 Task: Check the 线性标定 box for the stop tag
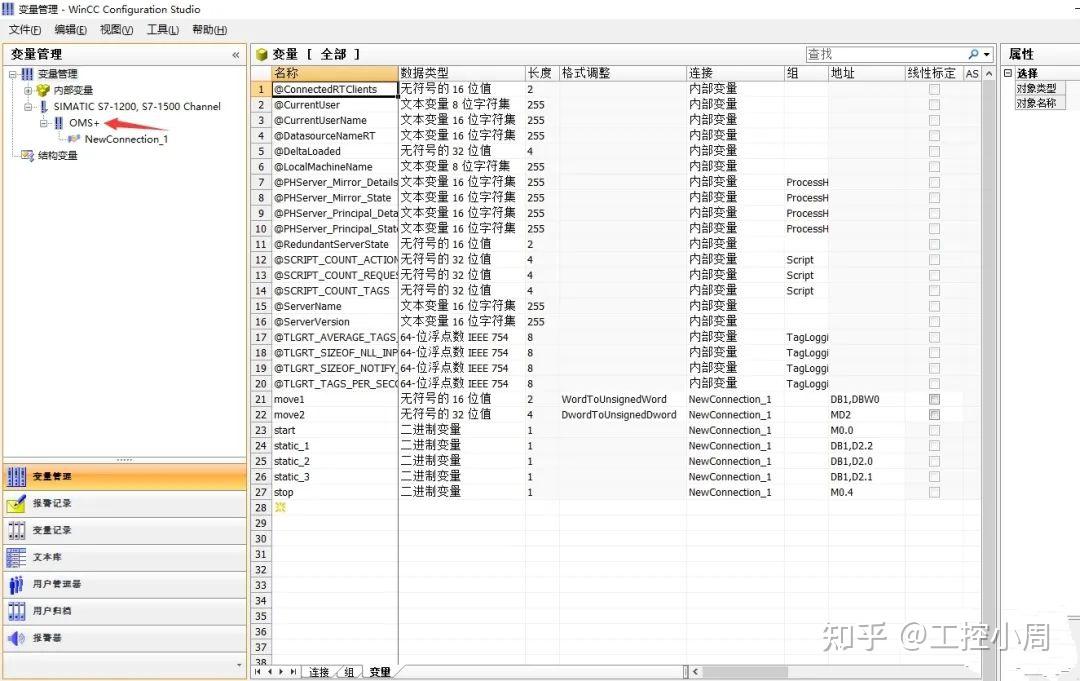click(x=934, y=491)
